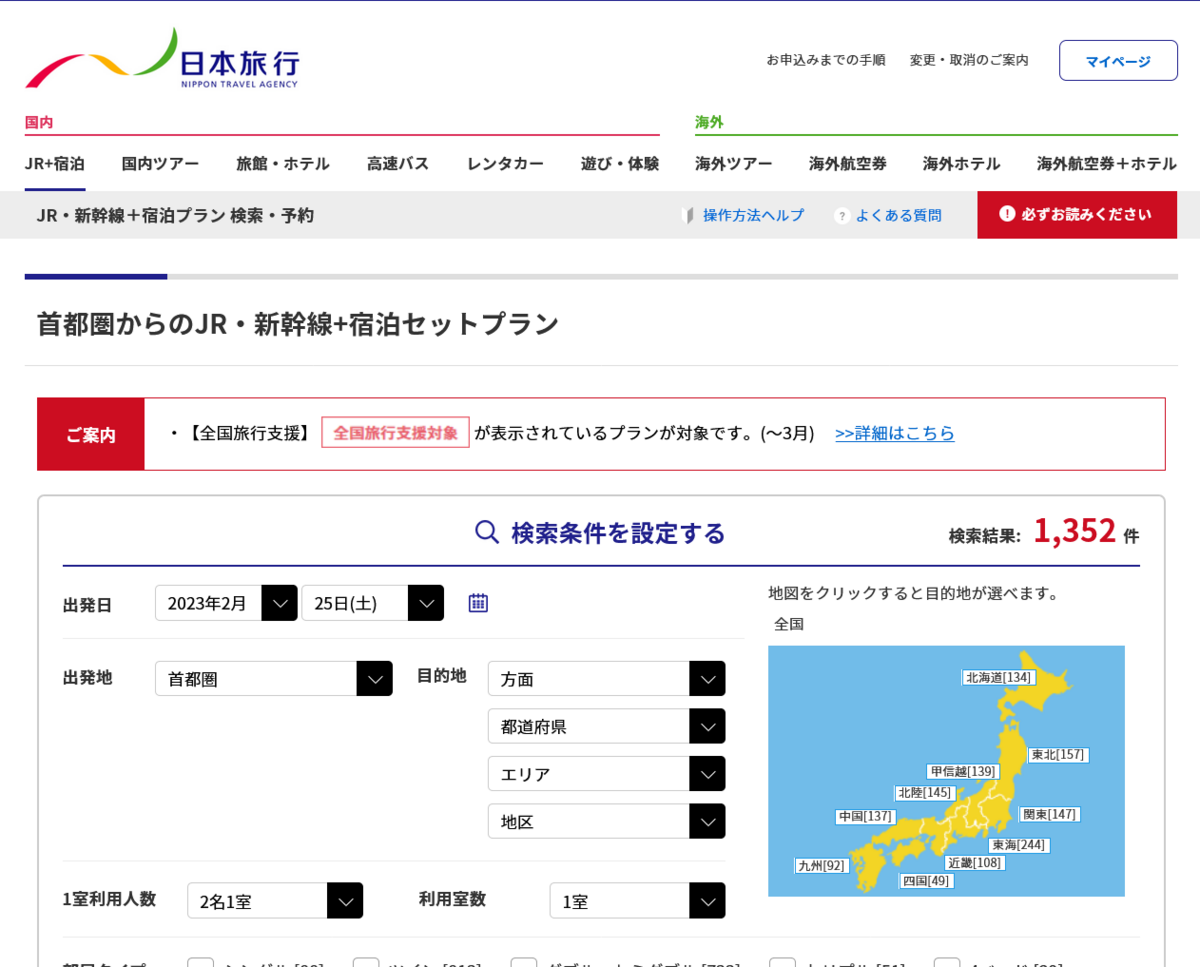Click the magnifier icon beside 検索条件を設定する

487,532
